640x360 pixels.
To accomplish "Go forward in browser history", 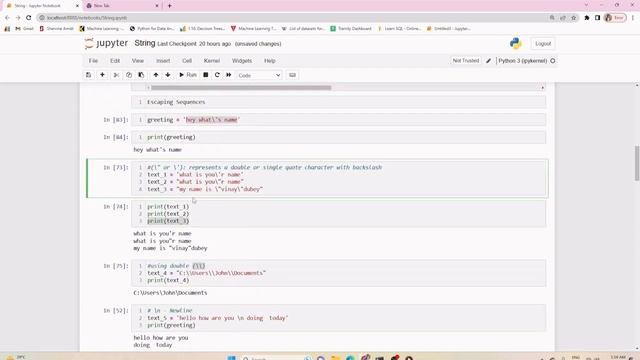I will point(18,18).
